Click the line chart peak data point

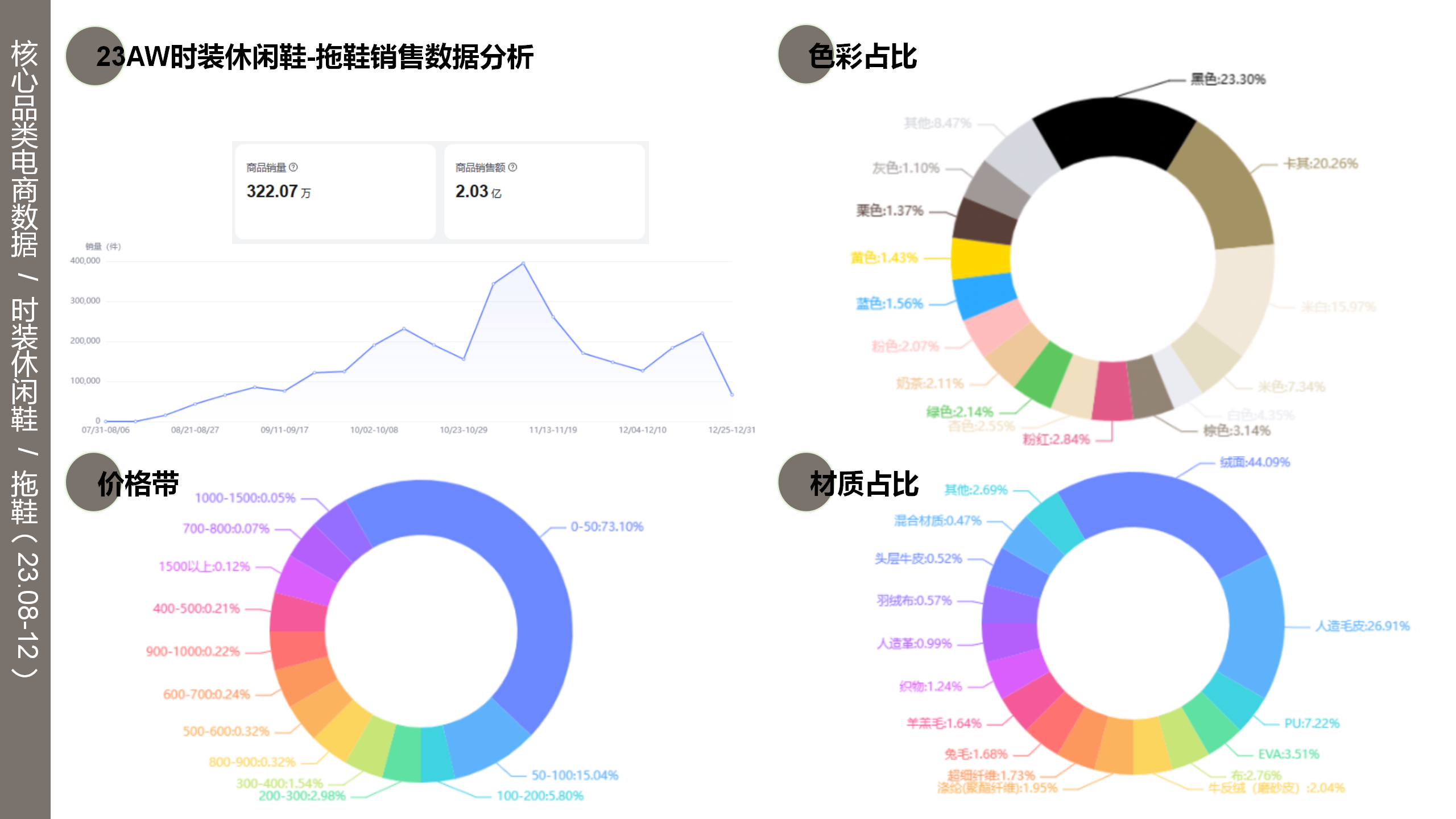click(523, 263)
